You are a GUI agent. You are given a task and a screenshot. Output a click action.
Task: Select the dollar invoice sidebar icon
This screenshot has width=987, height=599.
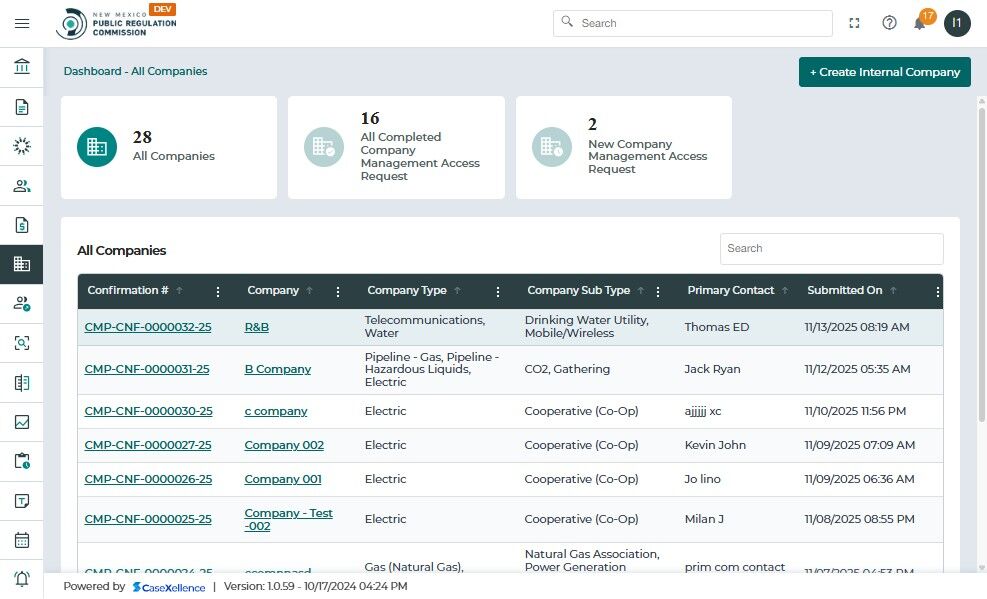tap(22, 225)
